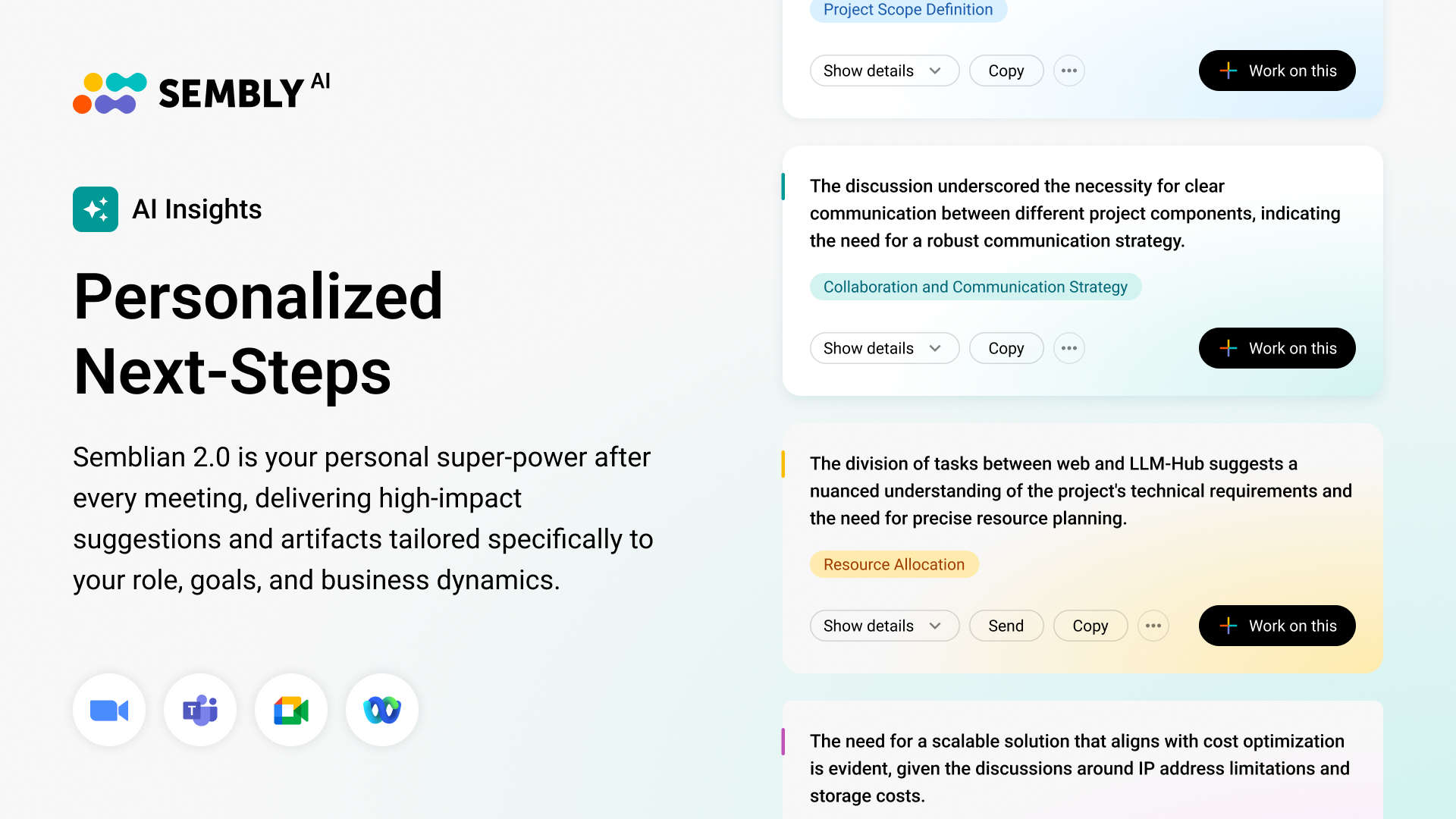Expand Show details on Project Scope card
Screen dimensions: 1456x819
coord(884,71)
